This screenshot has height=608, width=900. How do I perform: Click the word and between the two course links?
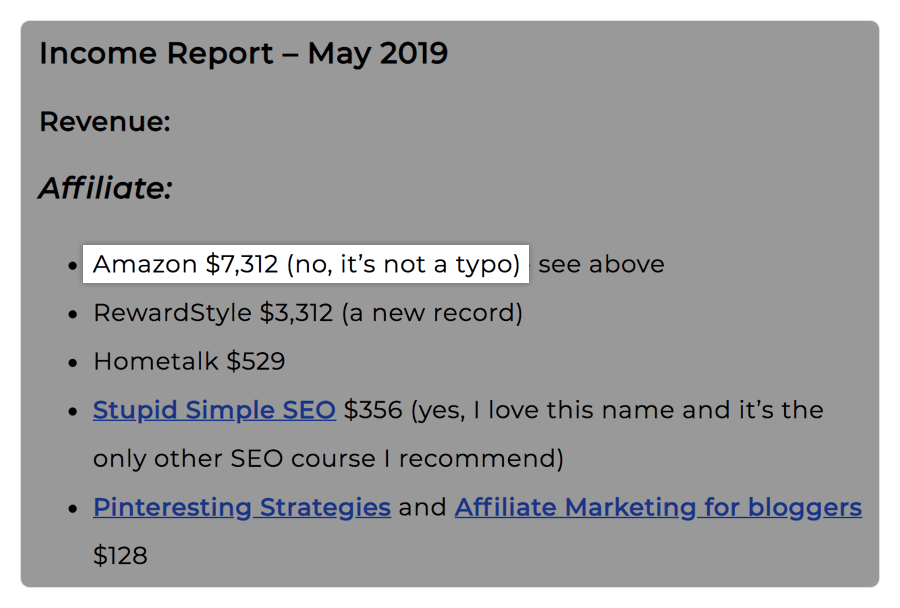pyautogui.click(x=422, y=507)
